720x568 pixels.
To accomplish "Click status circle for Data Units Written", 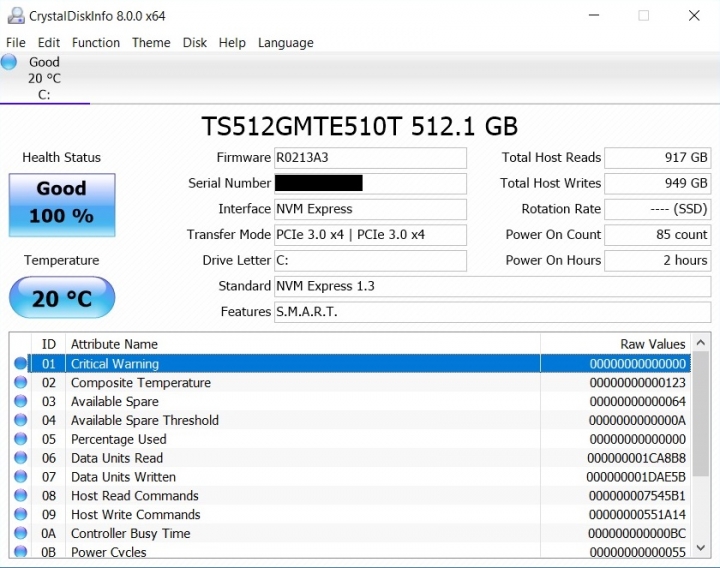I will pyautogui.click(x=21, y=476).
